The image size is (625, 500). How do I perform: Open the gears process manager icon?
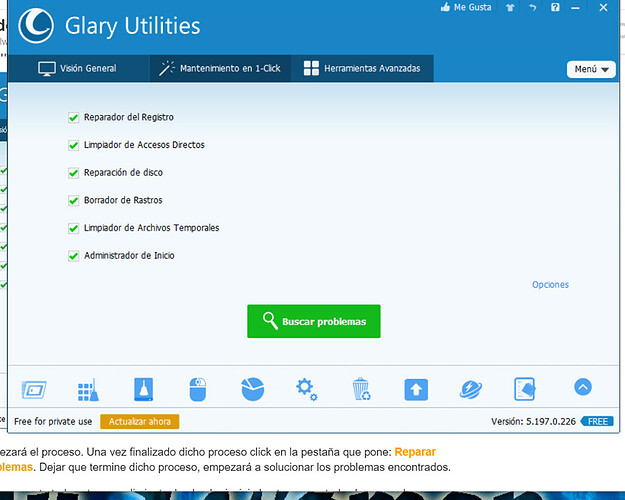tap(307, 390)
